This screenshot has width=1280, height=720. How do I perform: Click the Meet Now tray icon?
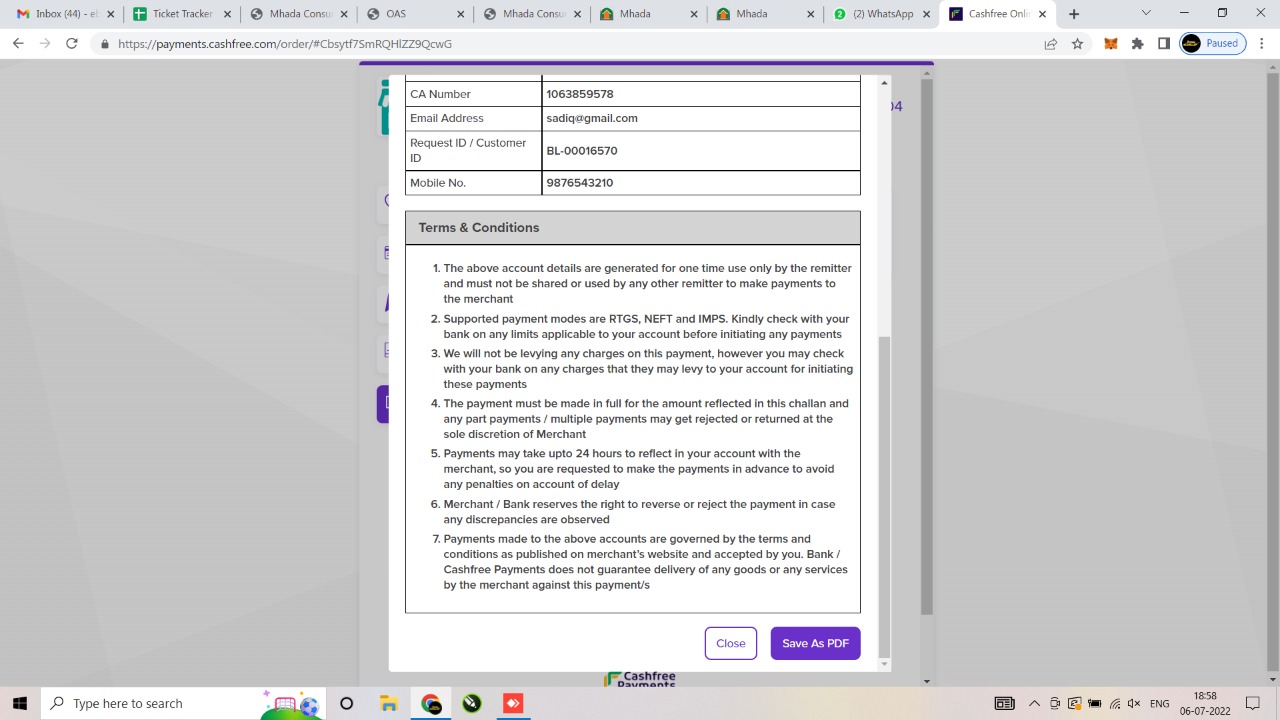pos(1055,704)
